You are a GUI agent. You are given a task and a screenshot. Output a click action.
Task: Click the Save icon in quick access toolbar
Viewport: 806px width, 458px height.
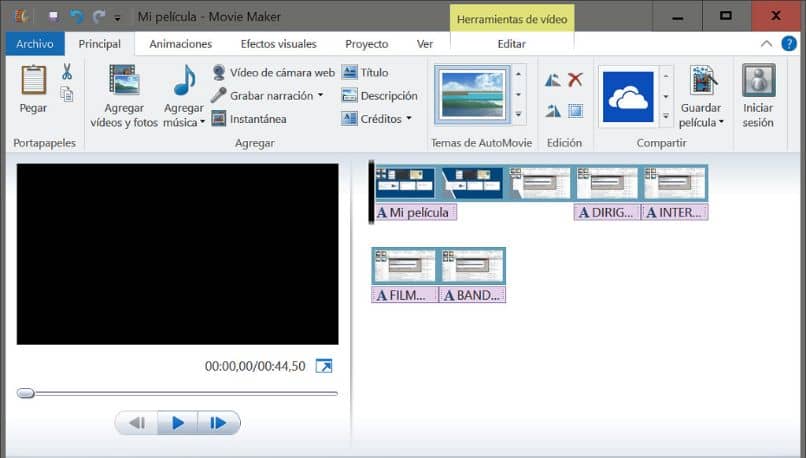point(53,17)
